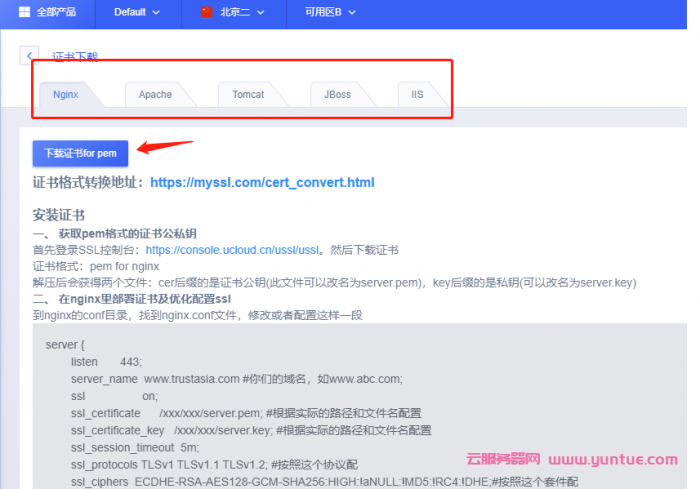Click the ssl_certificate_key line in the config

pyautogui.click(x=250, y=430)
